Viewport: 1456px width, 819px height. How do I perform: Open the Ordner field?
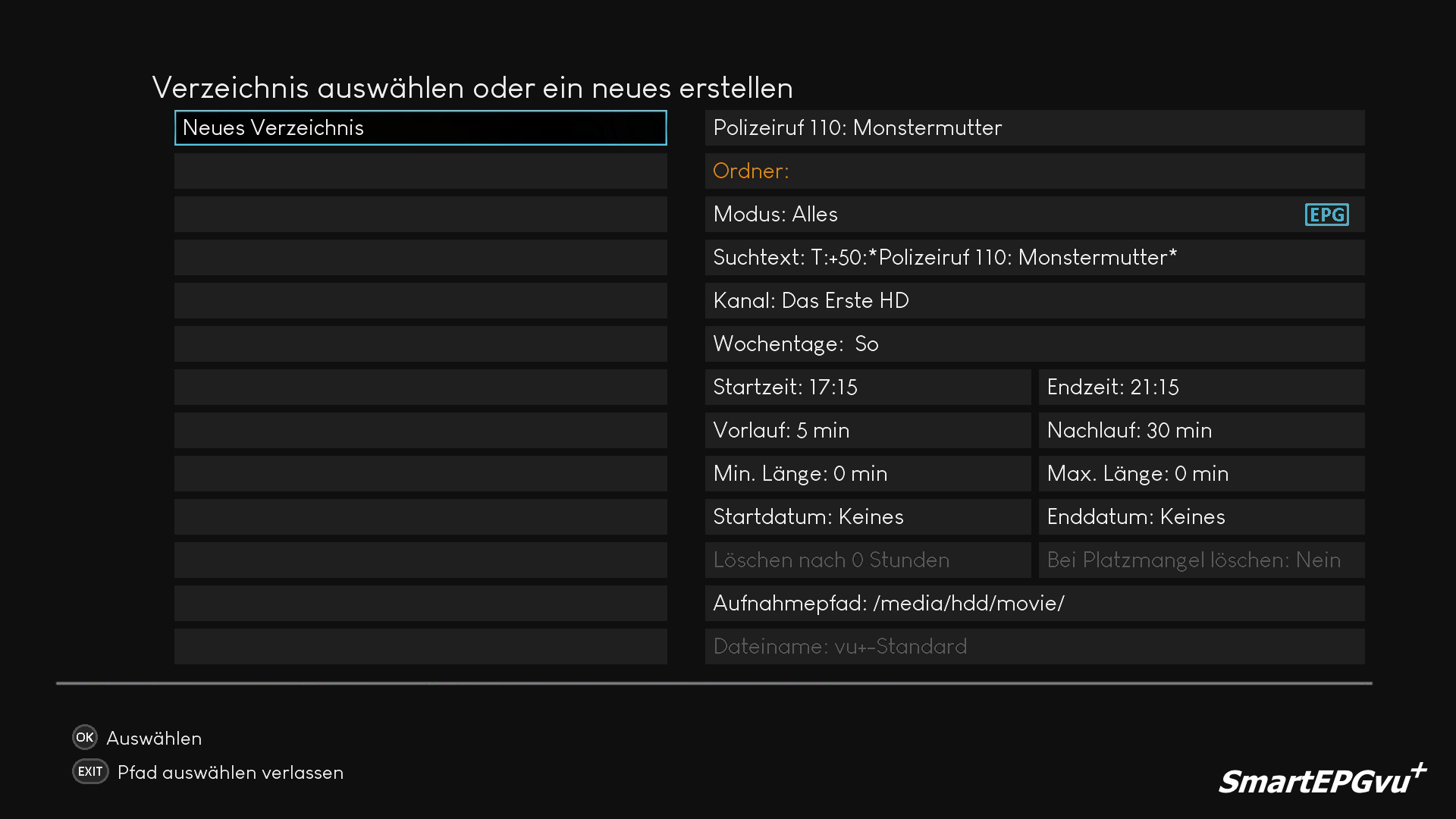1034,171
